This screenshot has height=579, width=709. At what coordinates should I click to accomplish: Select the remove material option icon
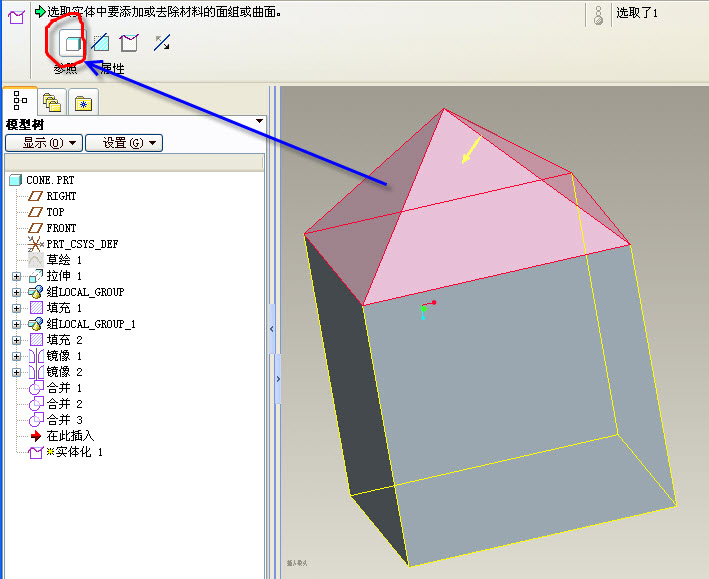click(100, 43)
